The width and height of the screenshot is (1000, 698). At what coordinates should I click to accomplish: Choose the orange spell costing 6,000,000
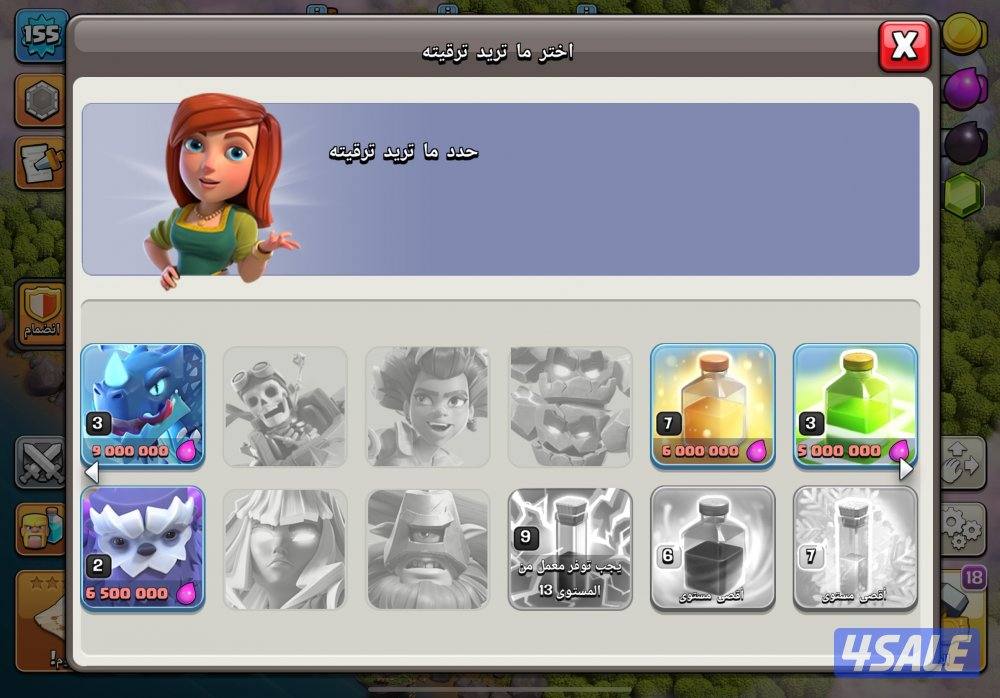point(712,405)
